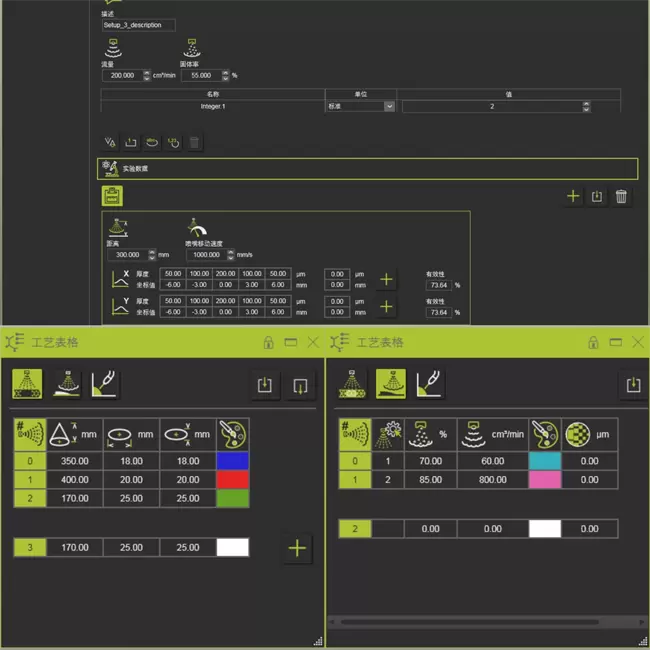Click plus button at end of X thickness row
650x650 pixels.
[386, 280]
